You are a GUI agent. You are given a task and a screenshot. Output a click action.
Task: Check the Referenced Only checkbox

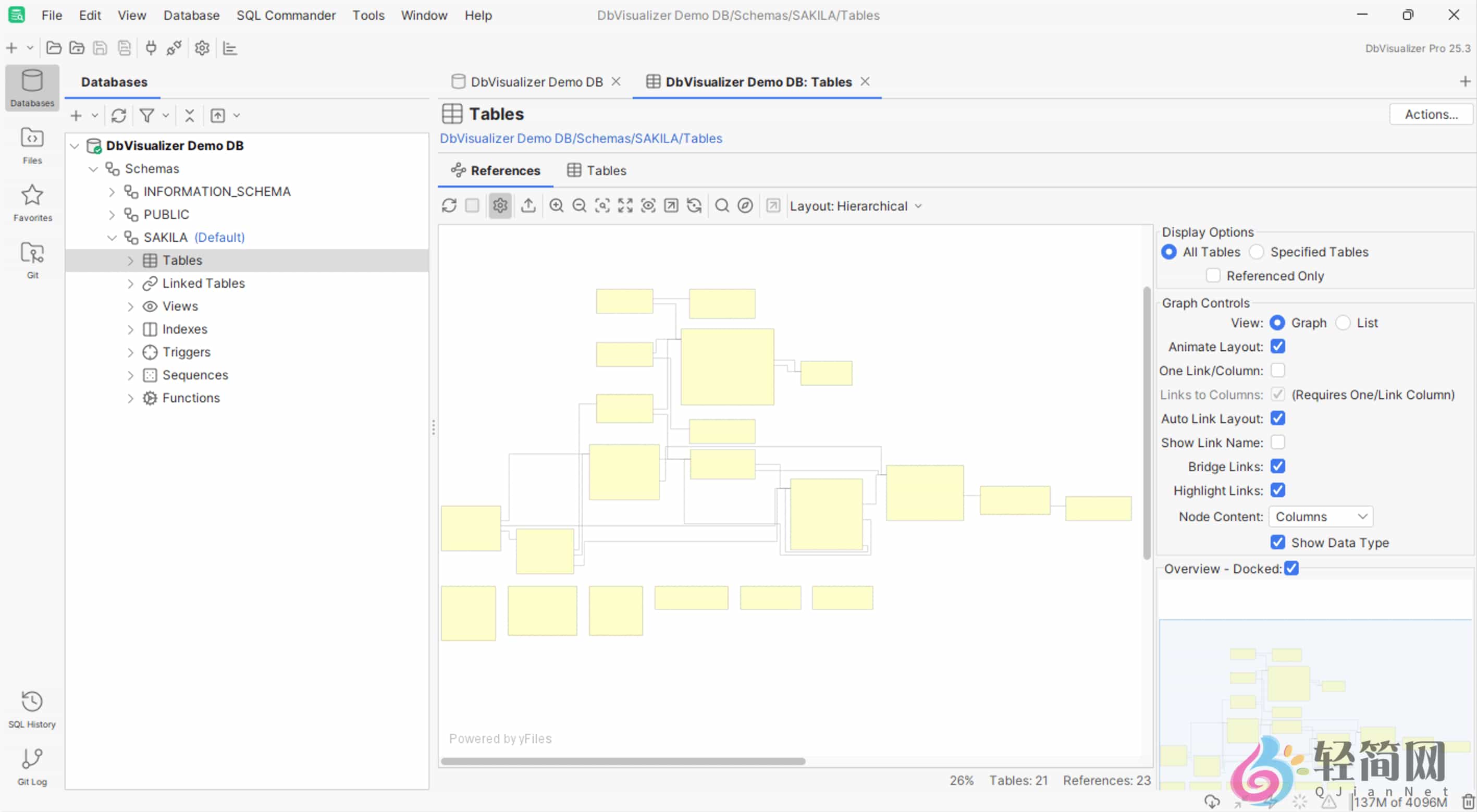[1213, 275]
